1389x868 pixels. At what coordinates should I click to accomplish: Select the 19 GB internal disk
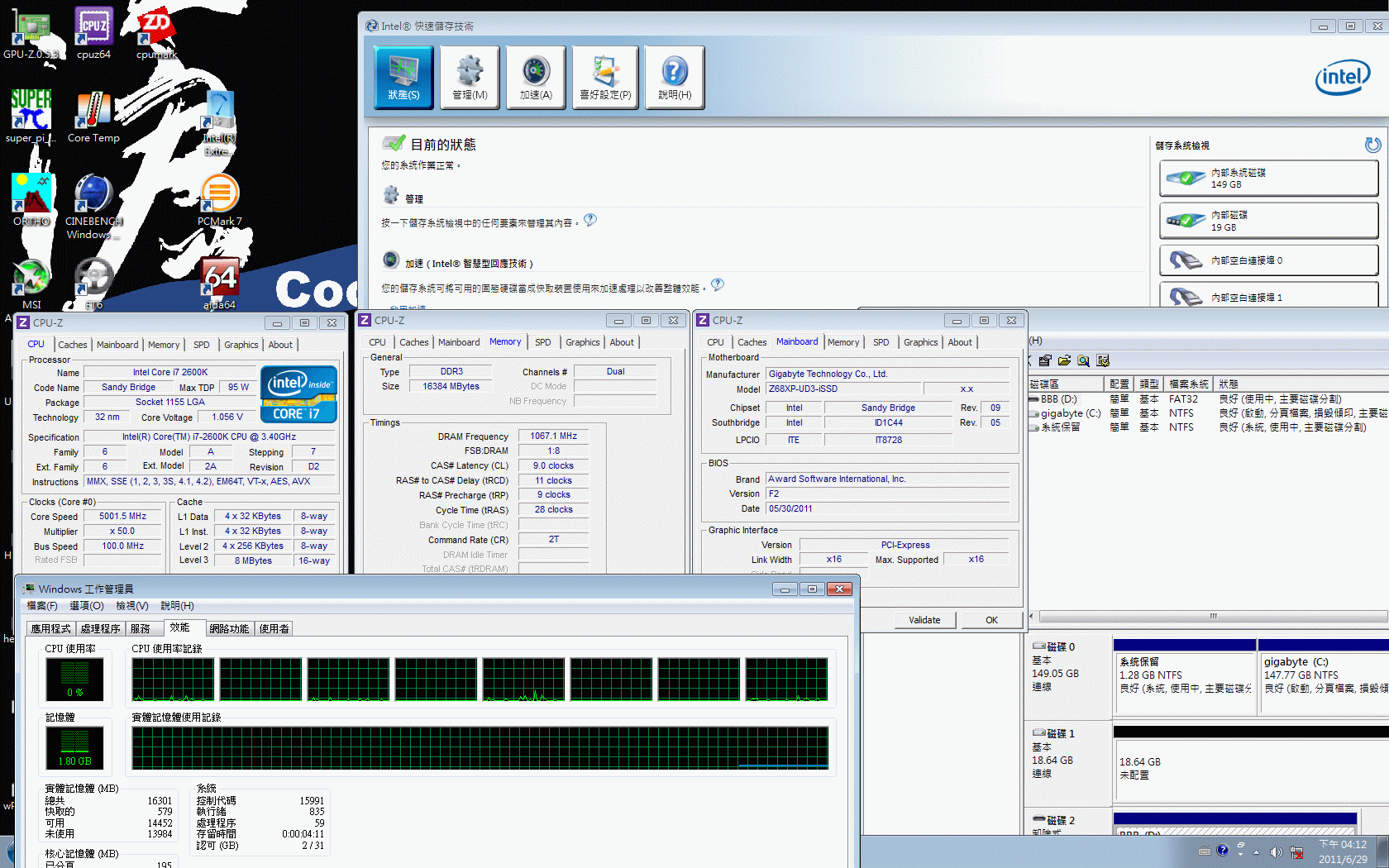click(x=1269, y=221)
